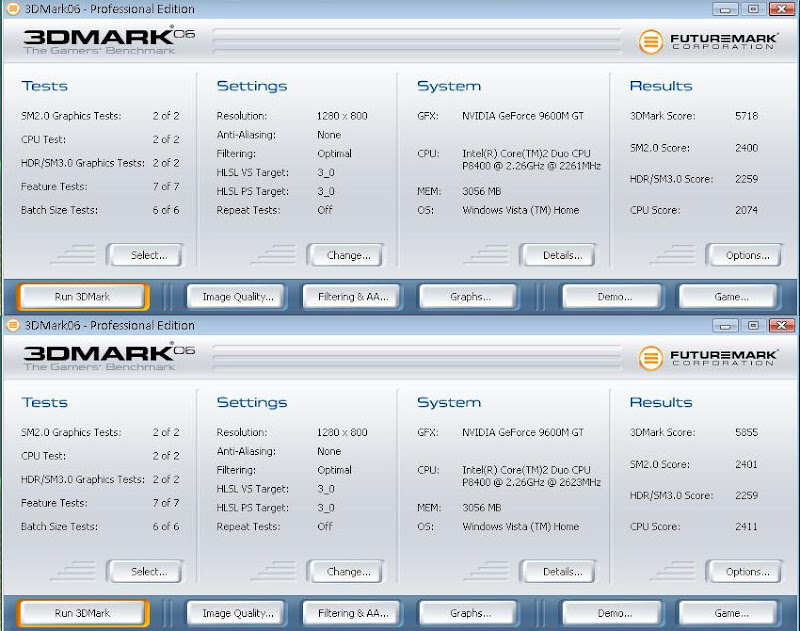The width and height of the screenshot is (800, 631).
Task: Click the 3DMark06 logo in upper window
Action: click(109, 41)
